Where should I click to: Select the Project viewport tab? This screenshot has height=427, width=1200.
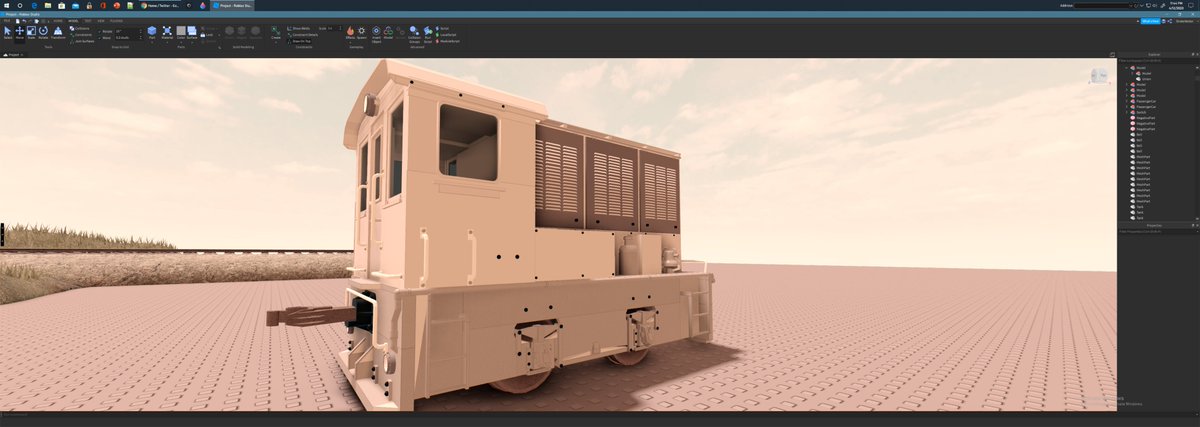click(15, 54)
